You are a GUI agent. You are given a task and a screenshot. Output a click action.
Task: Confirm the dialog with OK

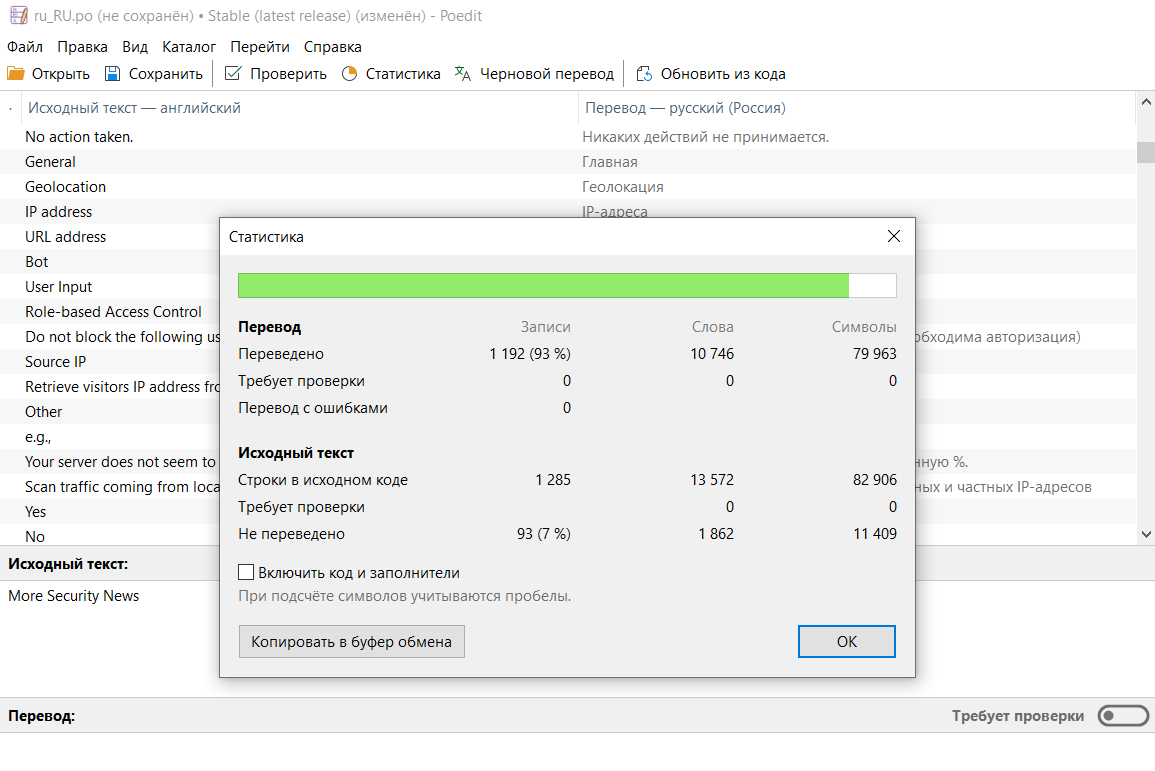(846, 641)
